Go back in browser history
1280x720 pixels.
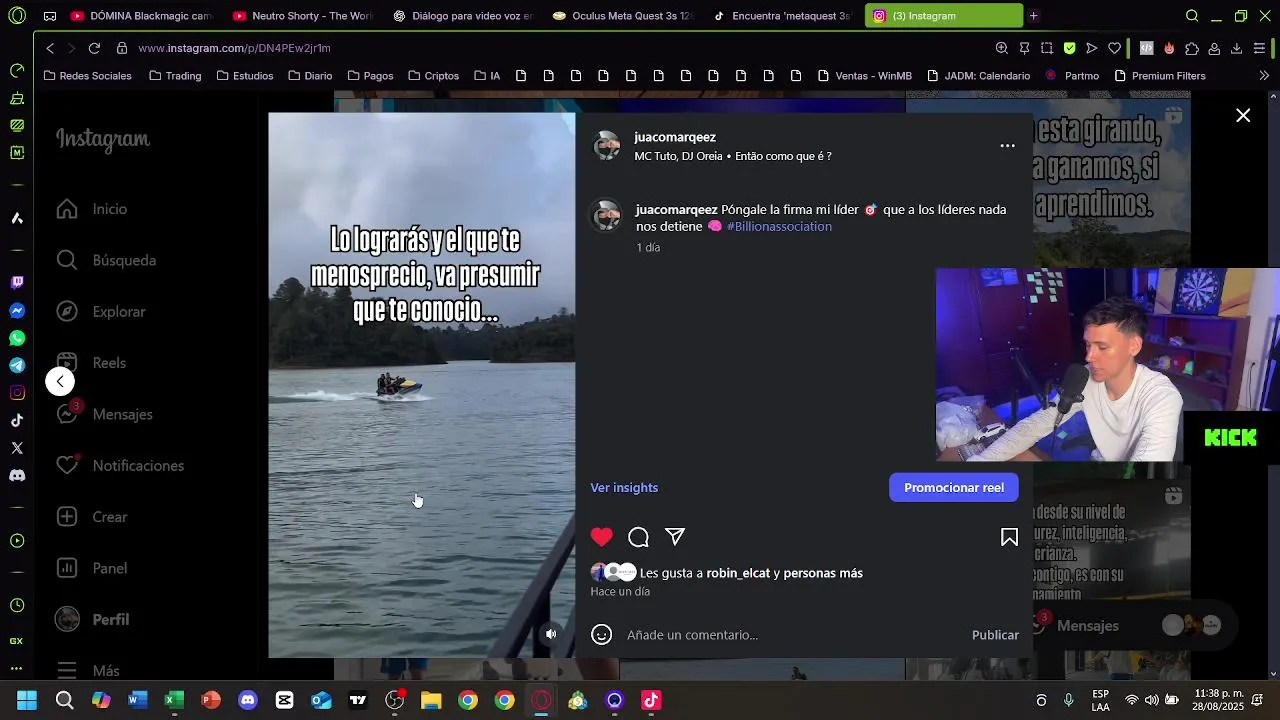50,48
